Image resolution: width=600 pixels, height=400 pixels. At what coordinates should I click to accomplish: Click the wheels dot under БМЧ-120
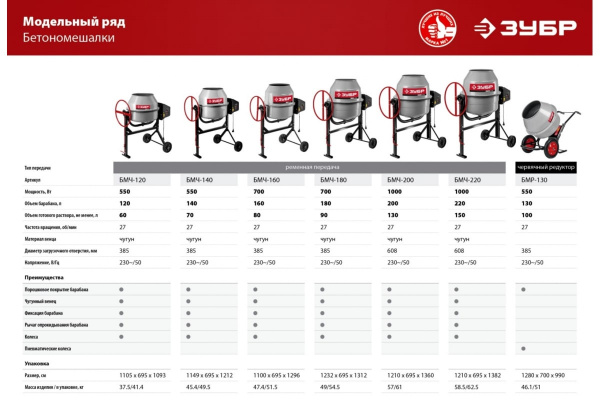[121, 337]
